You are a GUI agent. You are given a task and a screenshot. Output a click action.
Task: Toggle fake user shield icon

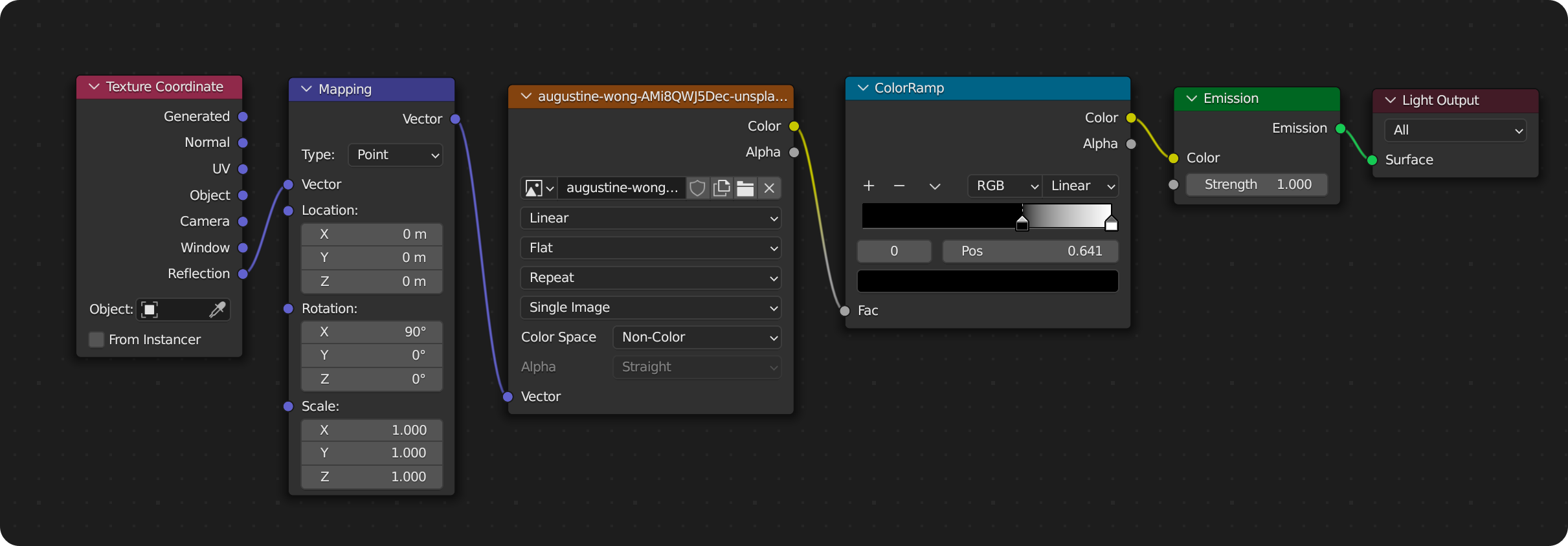(x=697, y=188)
